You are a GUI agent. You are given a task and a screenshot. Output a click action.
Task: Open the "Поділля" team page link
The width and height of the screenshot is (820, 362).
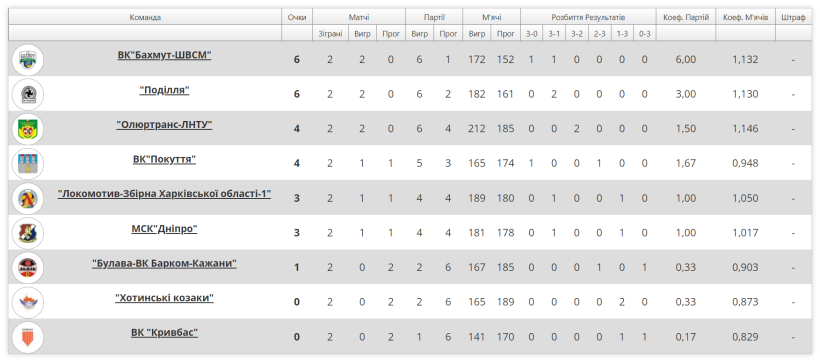coord(164,90)
